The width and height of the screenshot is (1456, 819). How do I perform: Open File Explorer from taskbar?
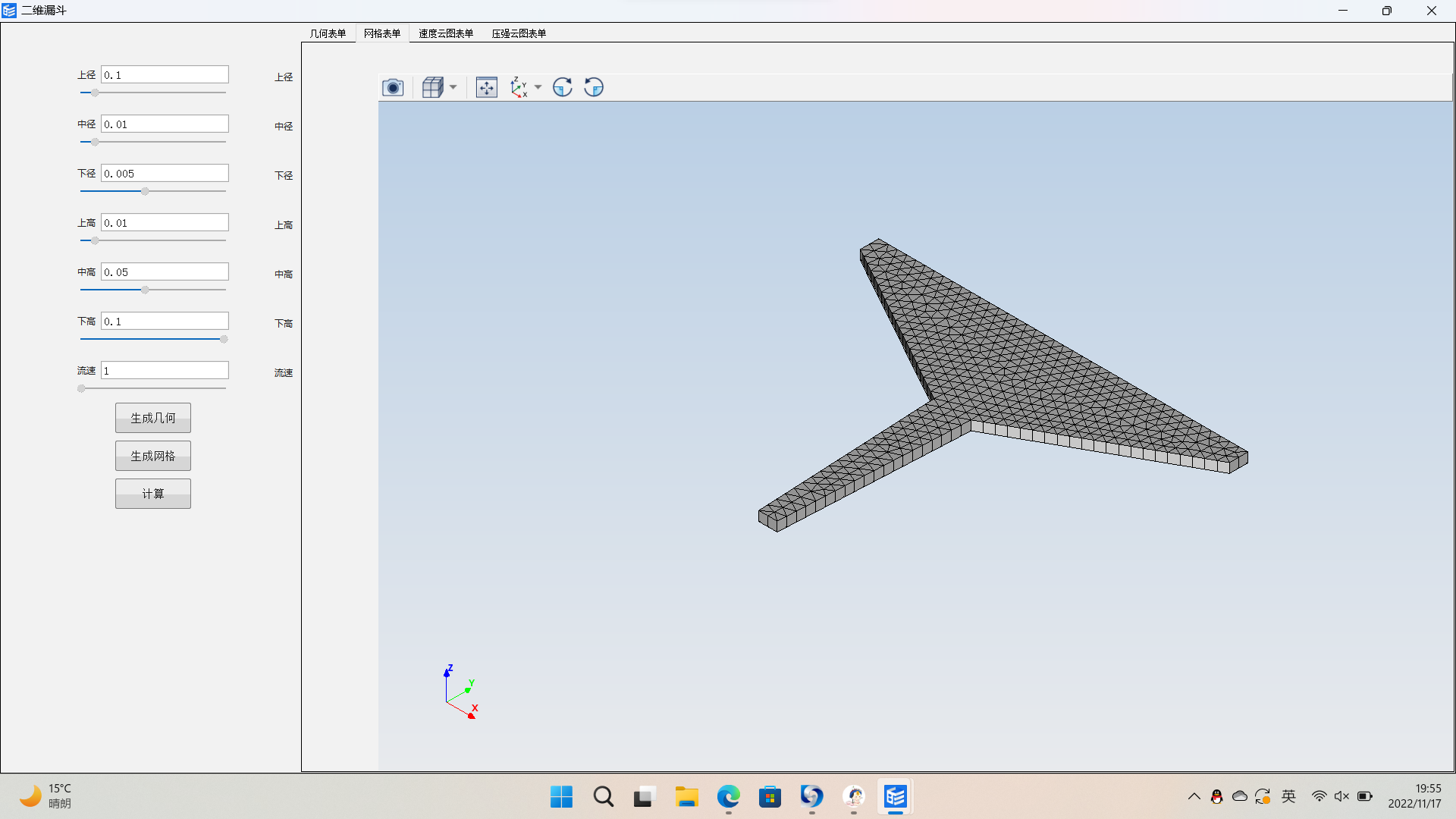pos(686,797)
